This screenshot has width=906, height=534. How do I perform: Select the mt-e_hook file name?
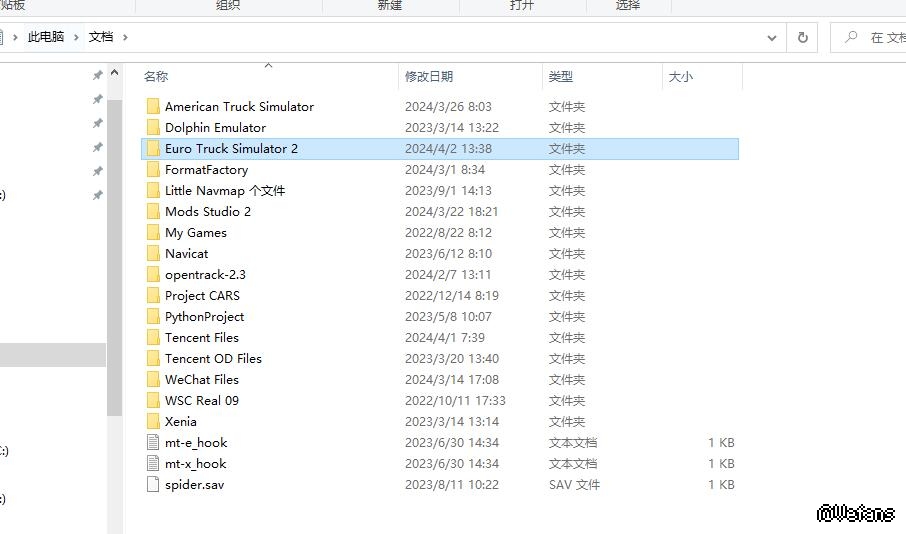click(x=196, y=443)
